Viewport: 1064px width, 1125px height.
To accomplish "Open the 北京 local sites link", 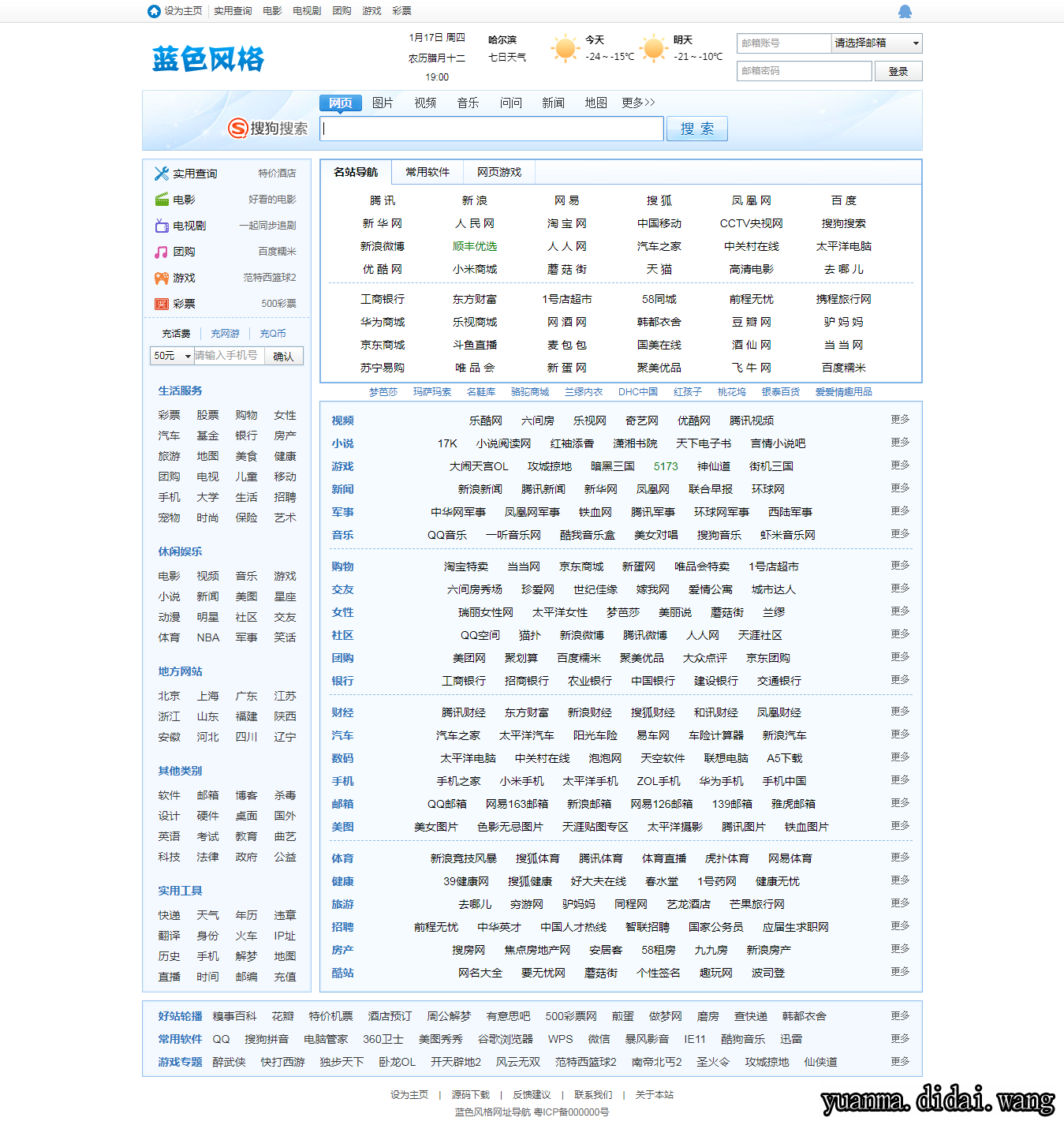I will tap(169, 696).
